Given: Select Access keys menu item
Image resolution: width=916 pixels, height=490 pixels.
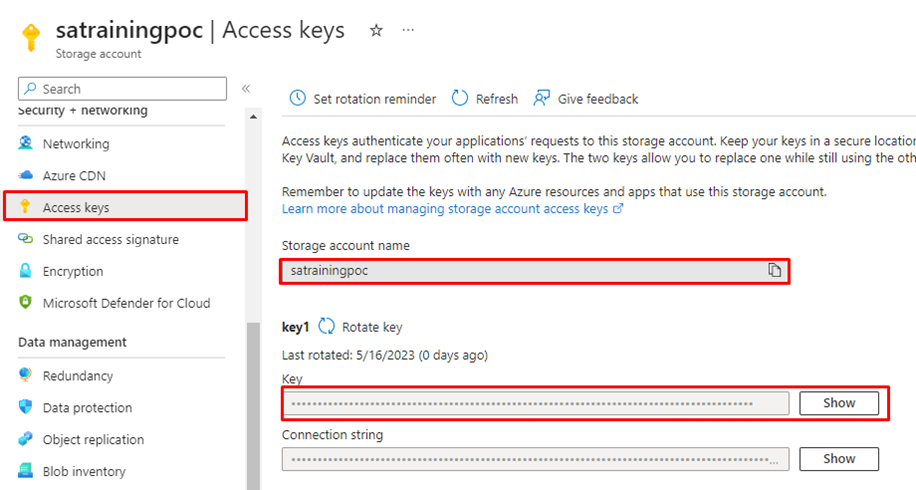Looking at the screenshot, I should (76, 208).
